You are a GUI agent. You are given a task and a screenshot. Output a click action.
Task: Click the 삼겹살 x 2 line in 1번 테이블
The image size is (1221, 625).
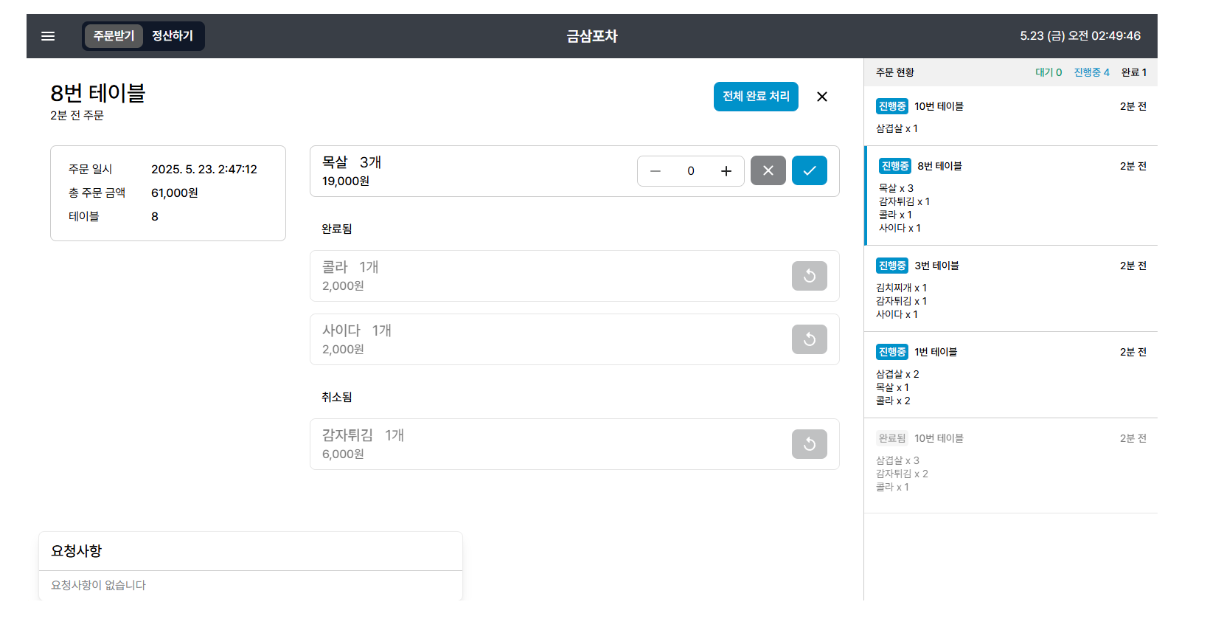click(897, 374)
